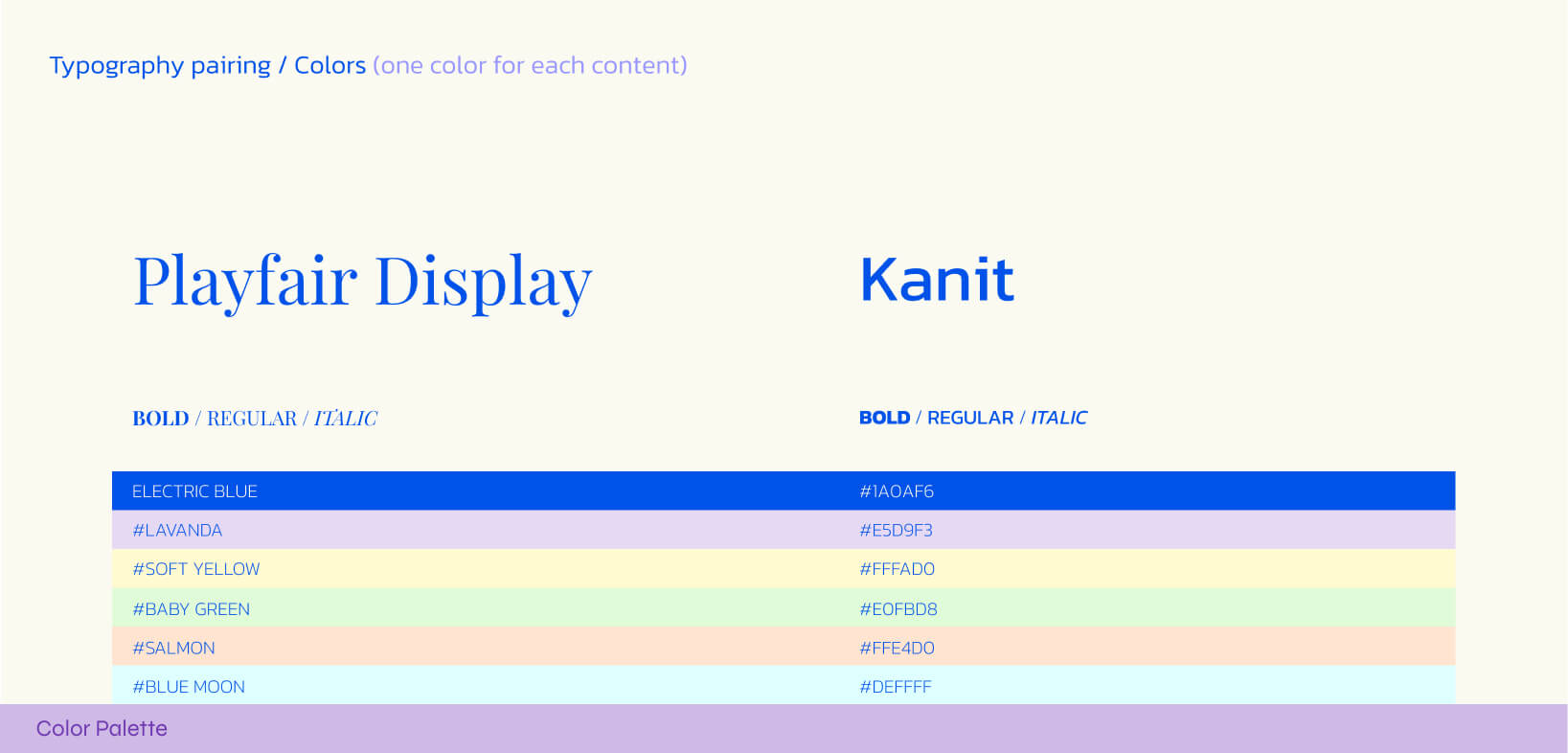Click the #E5D9F3 hex value
This screenshot has height=753, width=1568.
[896, 531]
